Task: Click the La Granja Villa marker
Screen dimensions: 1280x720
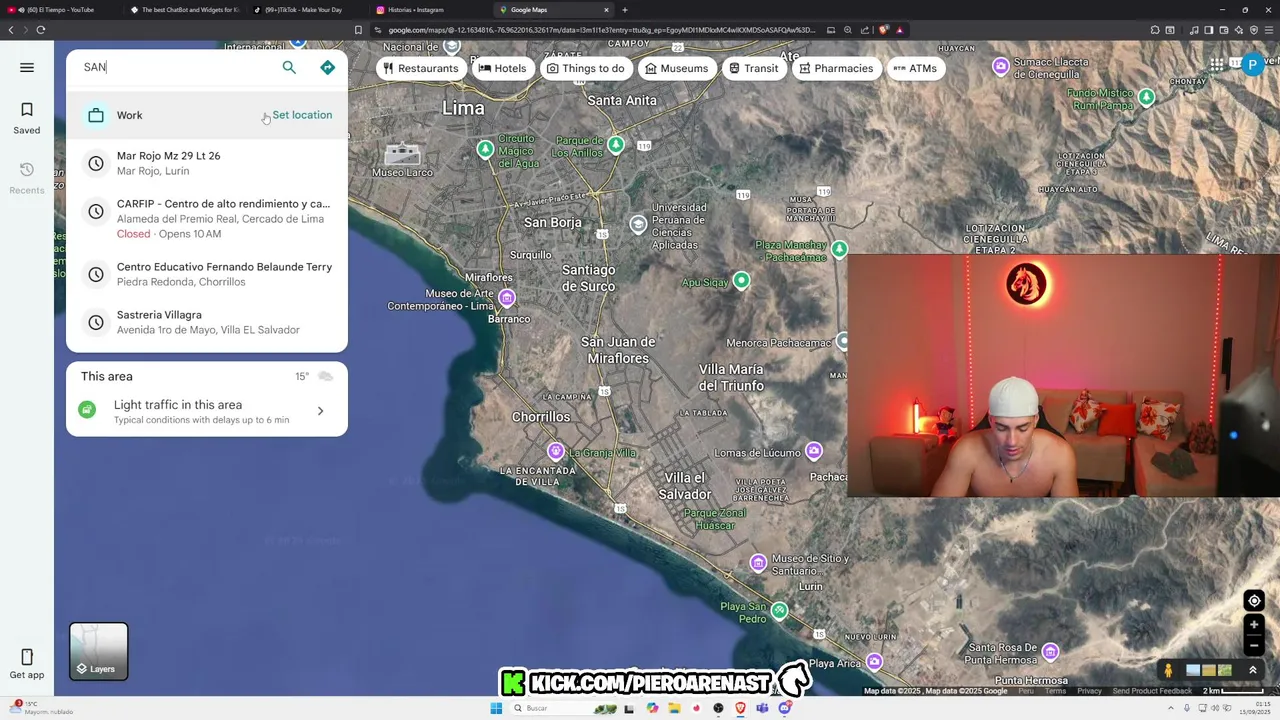Action: (x=556, y=451)
